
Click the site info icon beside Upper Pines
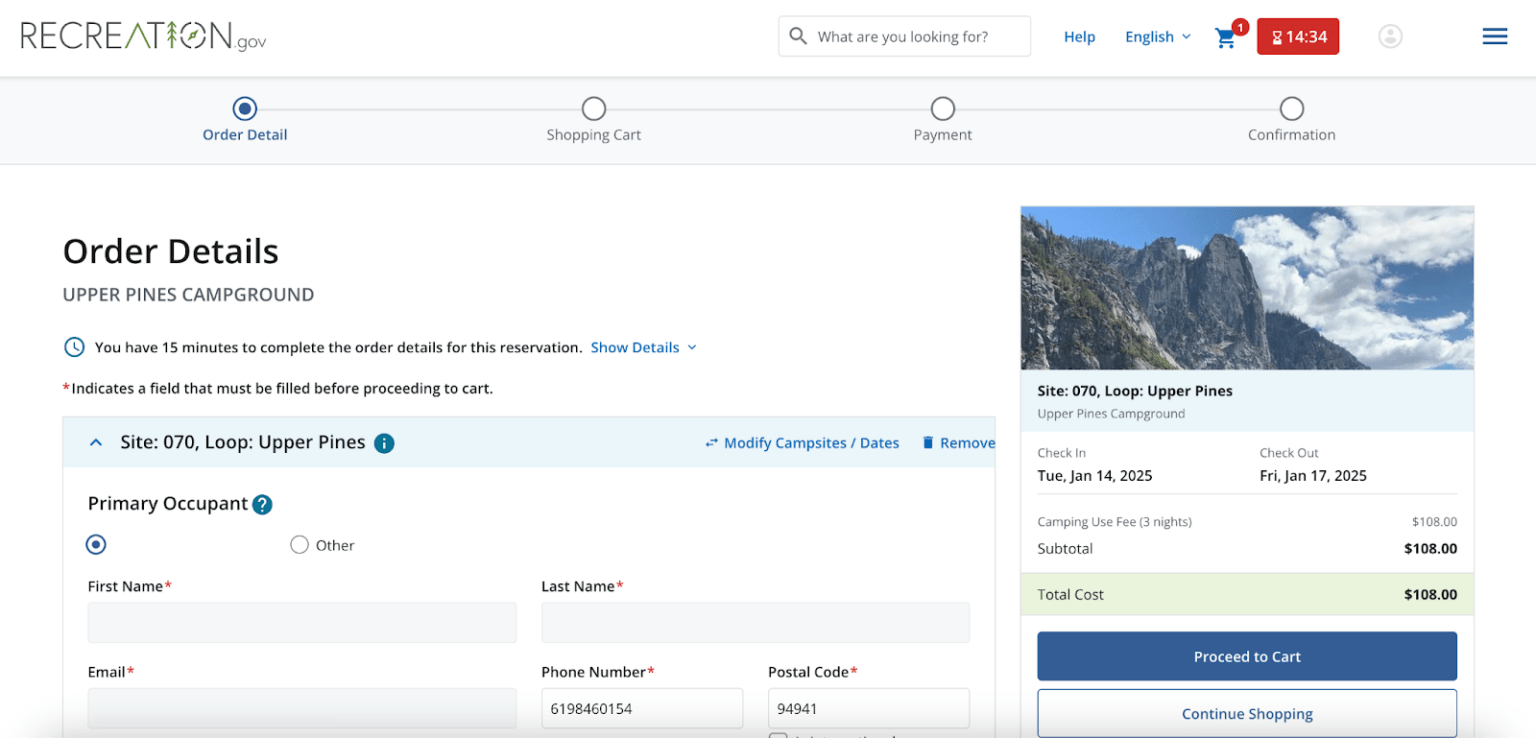(384, 443)
